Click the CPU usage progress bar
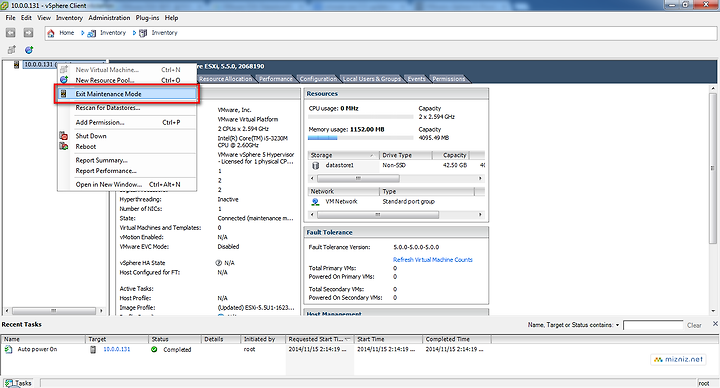Viewport: 720px width, 388px height. 360,117
